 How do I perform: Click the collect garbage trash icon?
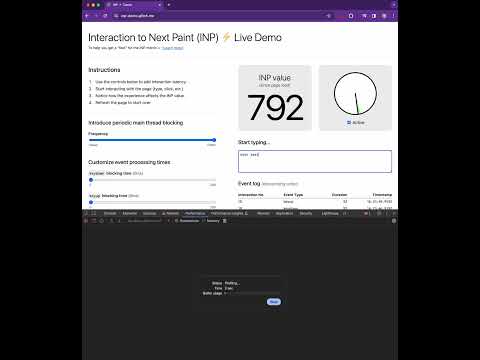(225, 221)
